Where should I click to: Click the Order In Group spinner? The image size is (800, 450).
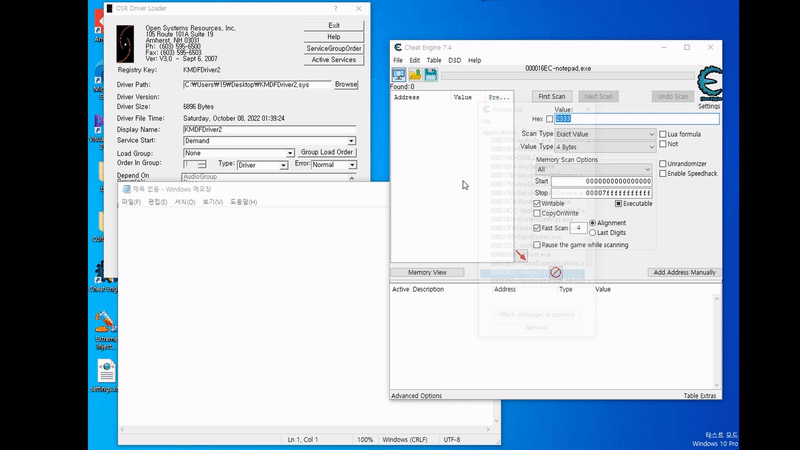point(202,164)
